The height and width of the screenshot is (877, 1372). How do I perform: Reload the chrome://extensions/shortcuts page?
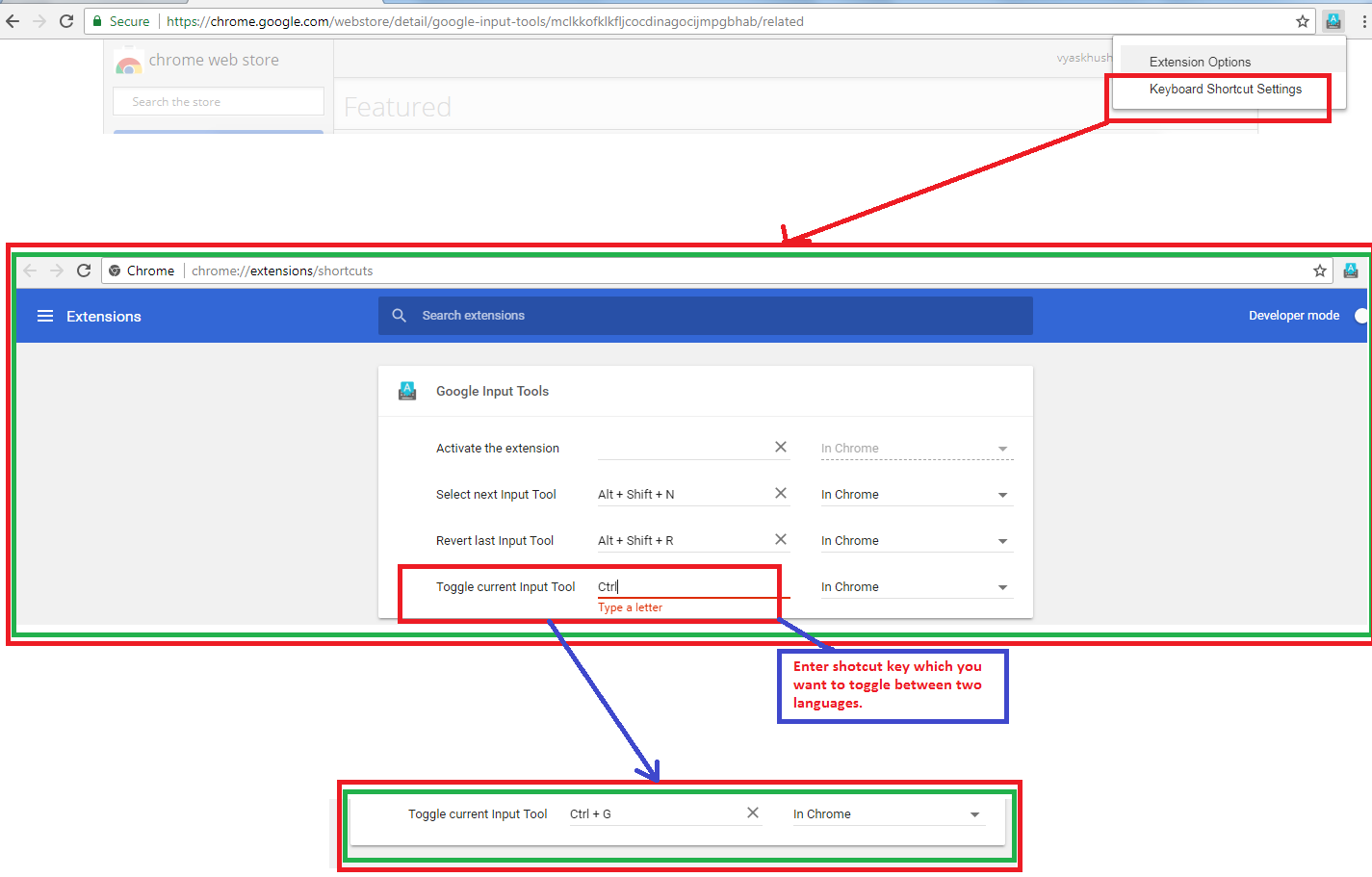click(84, 271)
